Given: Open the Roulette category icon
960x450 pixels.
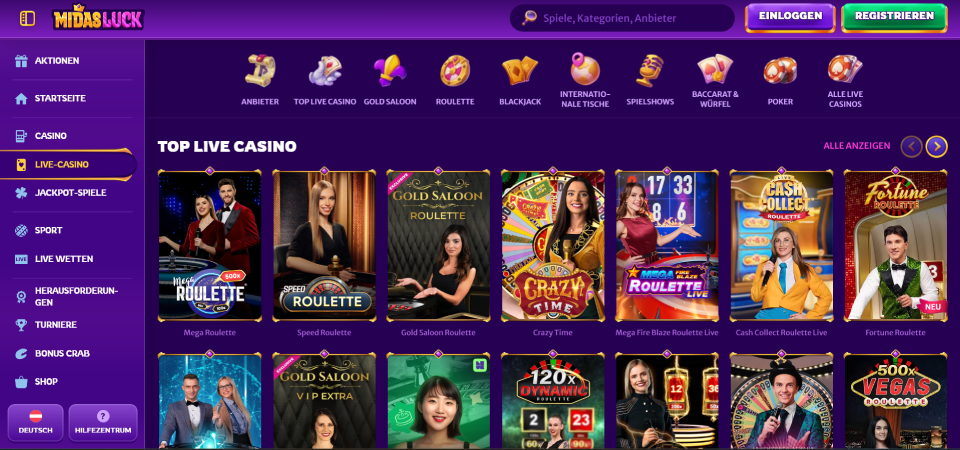Looking at the screenshot, I should [x=455, y=70].
